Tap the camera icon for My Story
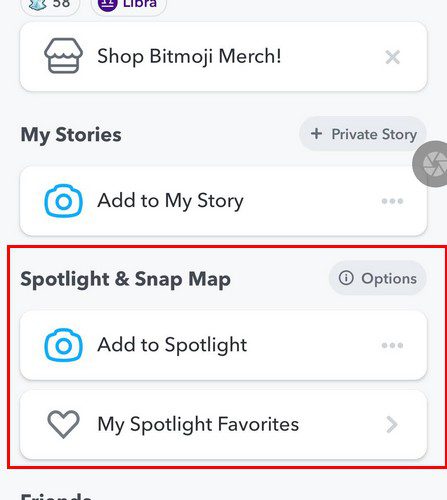This screenshot has height=500, width=447. 63,201
